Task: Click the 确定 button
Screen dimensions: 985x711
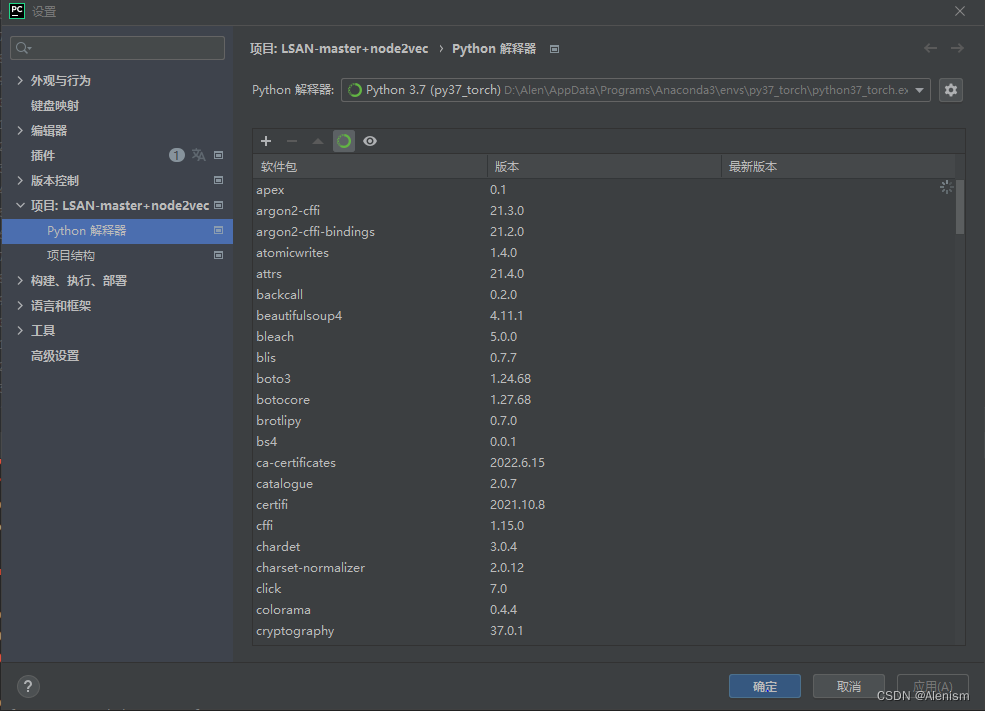Action: click(x=765, y=686)
